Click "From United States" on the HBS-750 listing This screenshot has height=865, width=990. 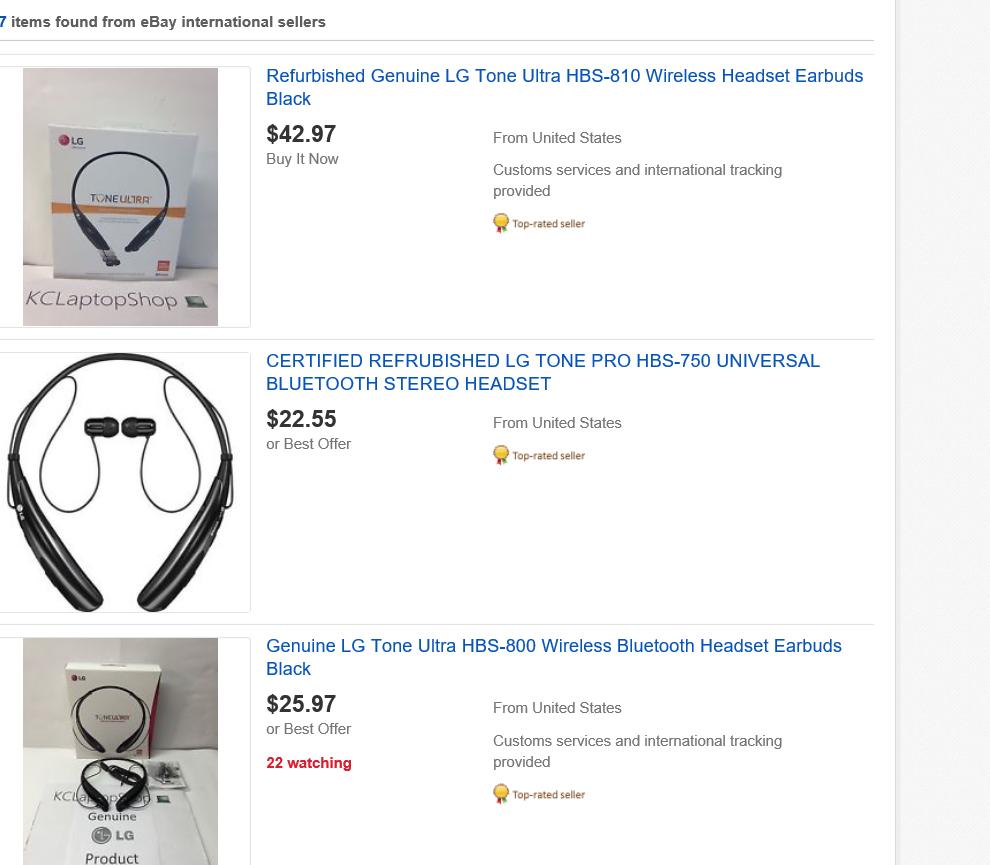pyautogui.click(x=557, y=423)
